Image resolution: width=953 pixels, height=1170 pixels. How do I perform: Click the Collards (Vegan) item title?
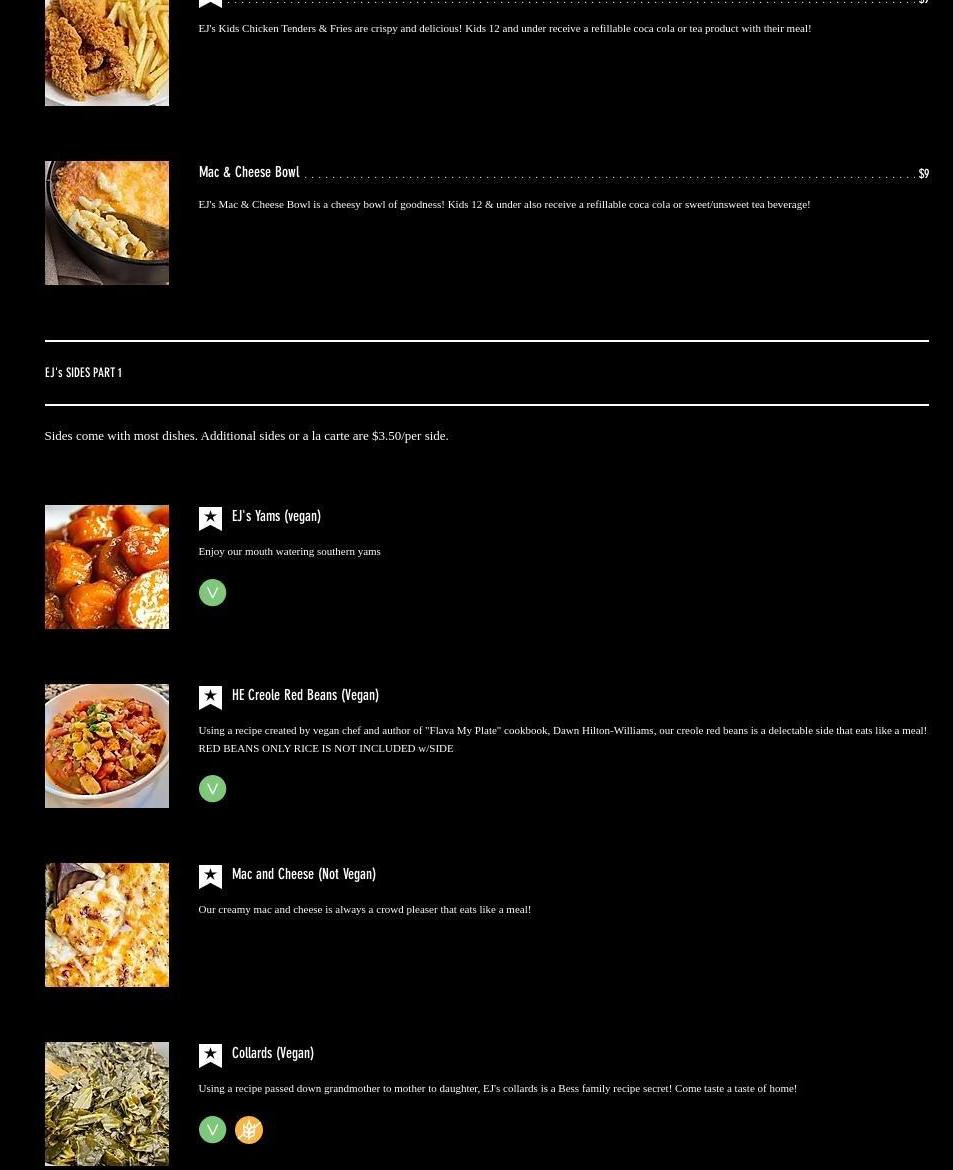pyautogui.click(x=272, y=1054)
